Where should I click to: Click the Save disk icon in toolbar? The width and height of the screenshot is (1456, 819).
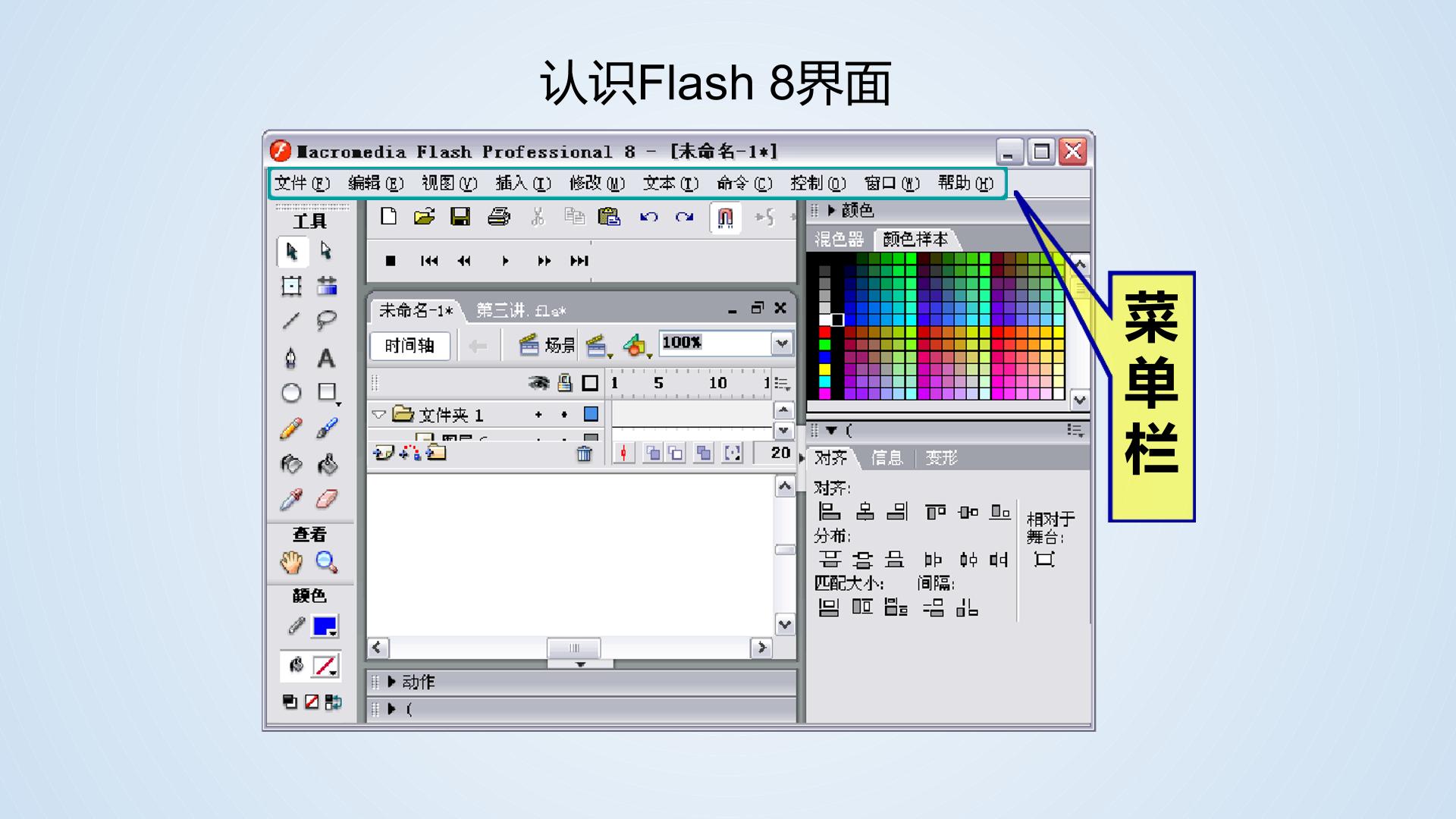coord(460,217)
